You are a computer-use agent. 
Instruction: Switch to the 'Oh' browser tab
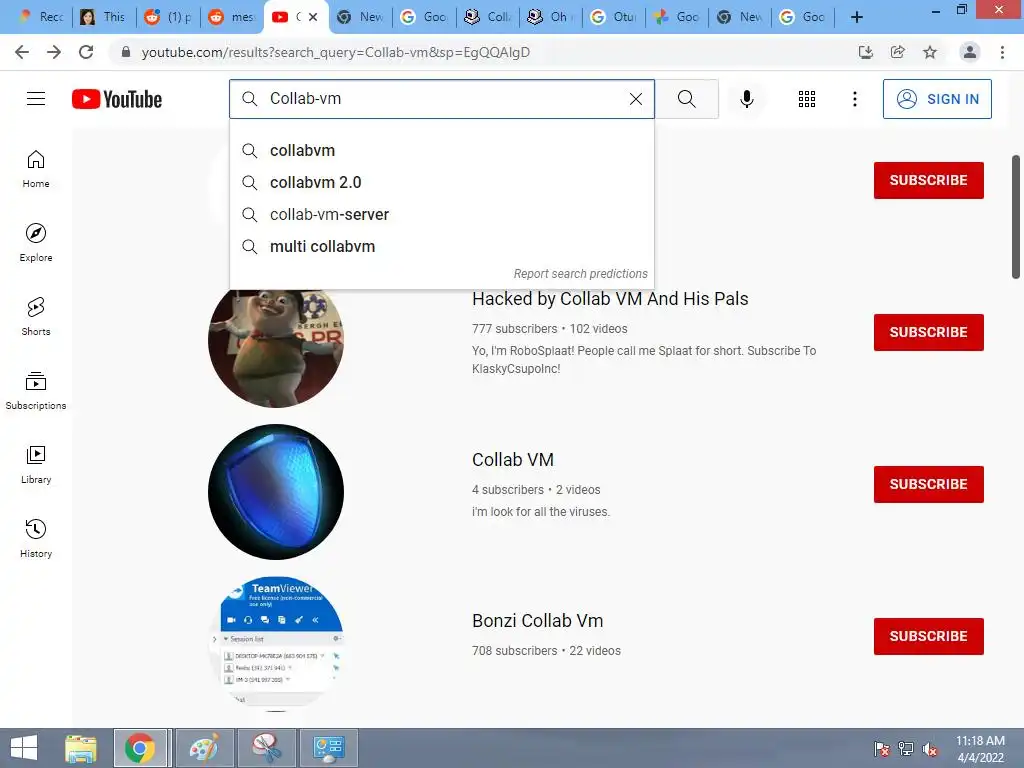coord(549,17)
